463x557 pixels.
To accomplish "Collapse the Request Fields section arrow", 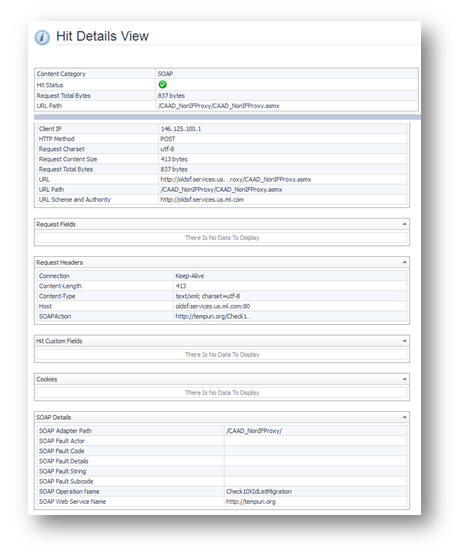I will click(x=404, y=224).
